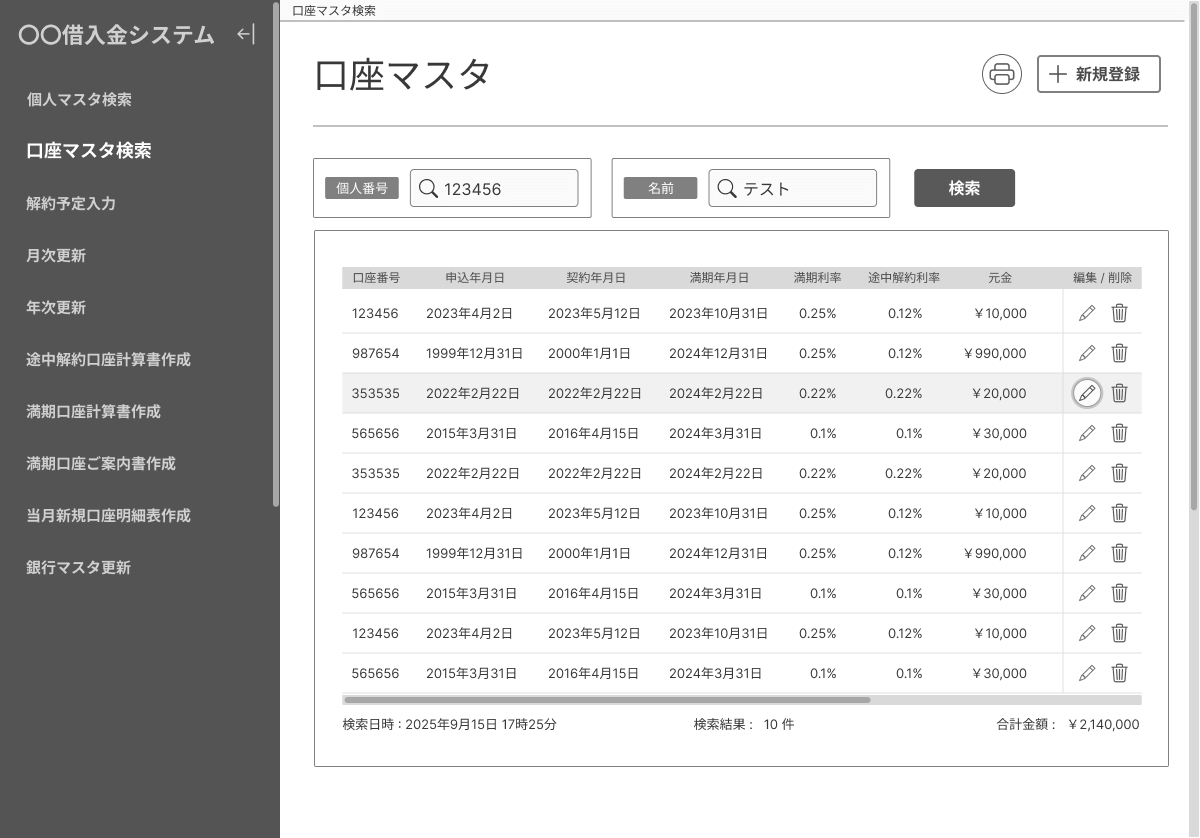Viewport: 1200px width, 838px height.
Task: Click 新規登録 to register a new account
Action: pos(1098,73)
